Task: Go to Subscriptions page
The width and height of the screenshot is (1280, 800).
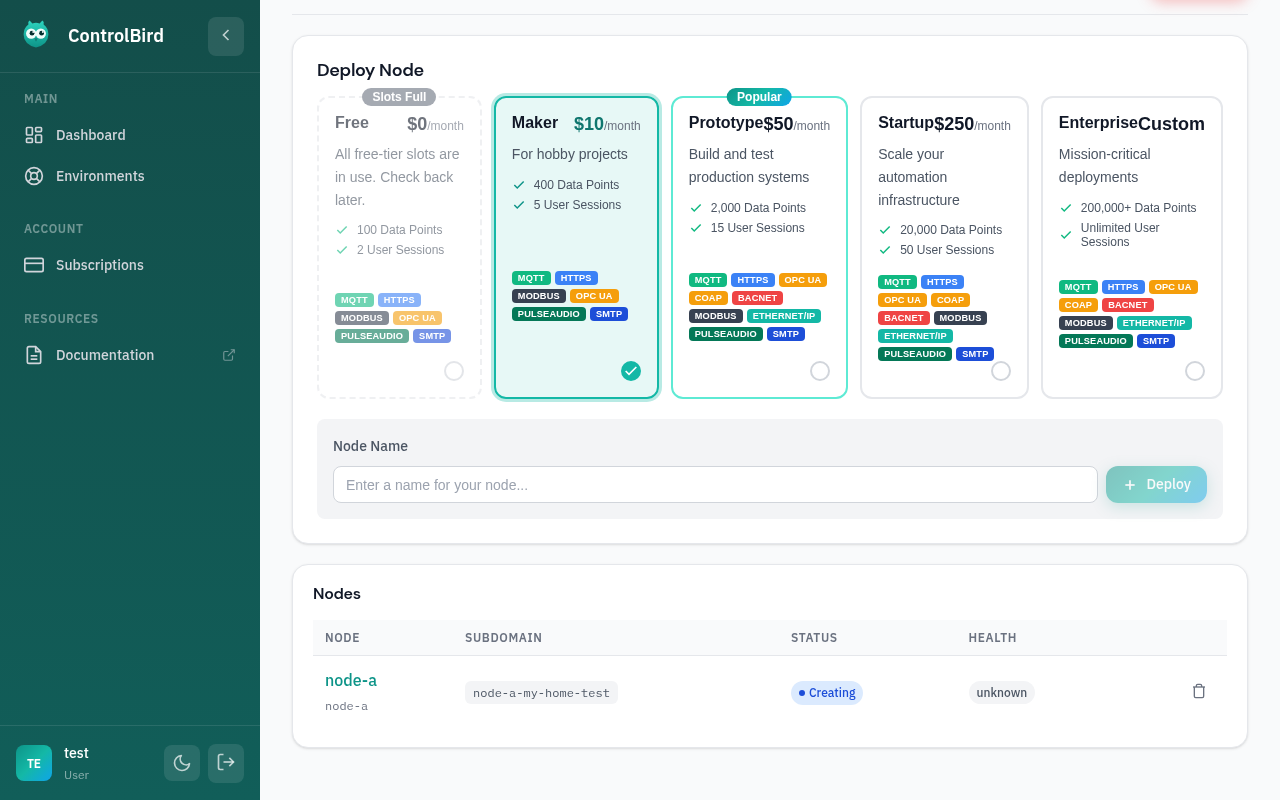Action: point(130,265)
